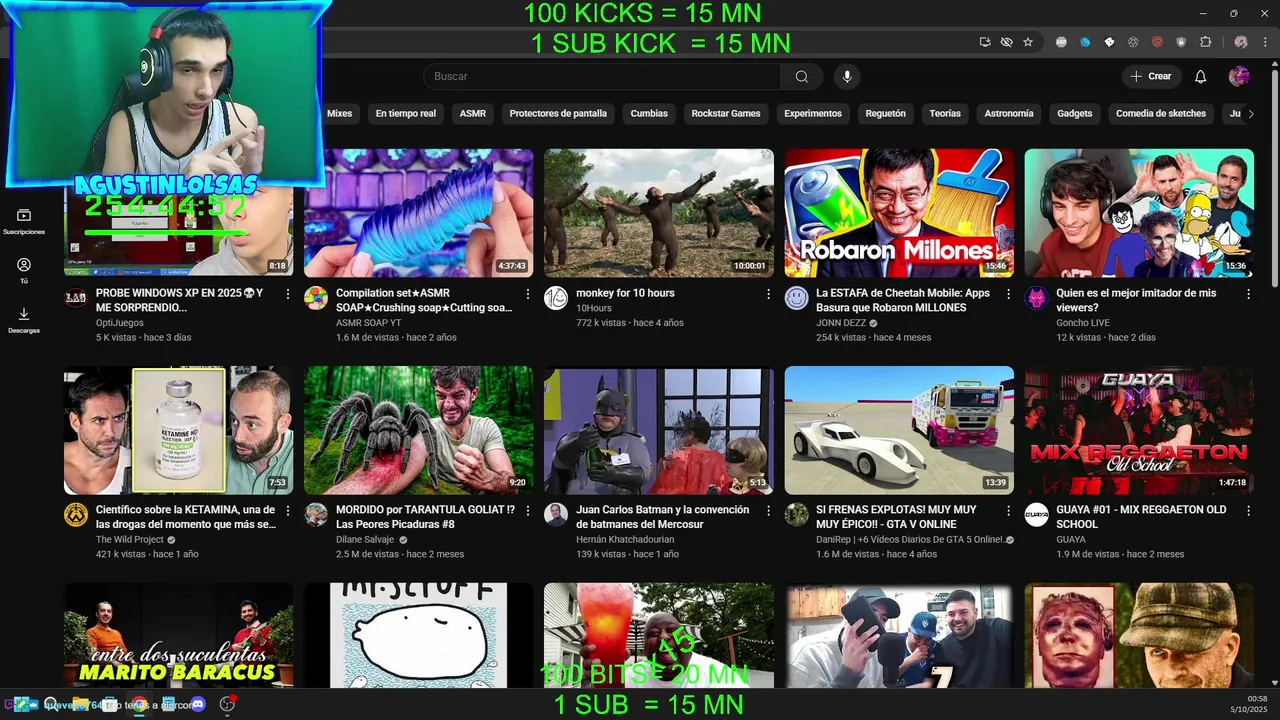Start voice search with the microphone icon

click(847, 77)
